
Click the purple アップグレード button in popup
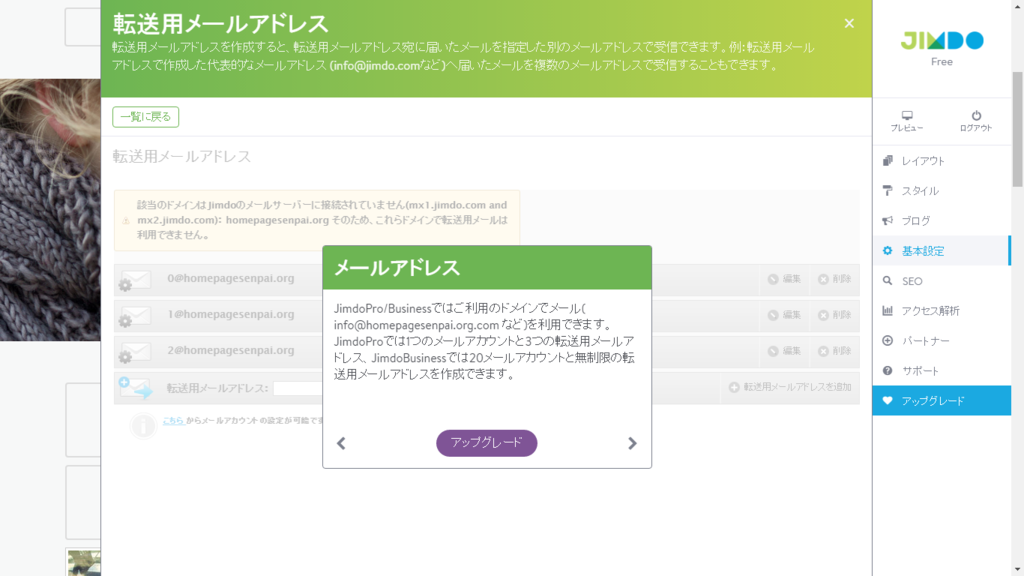[487, 443]
